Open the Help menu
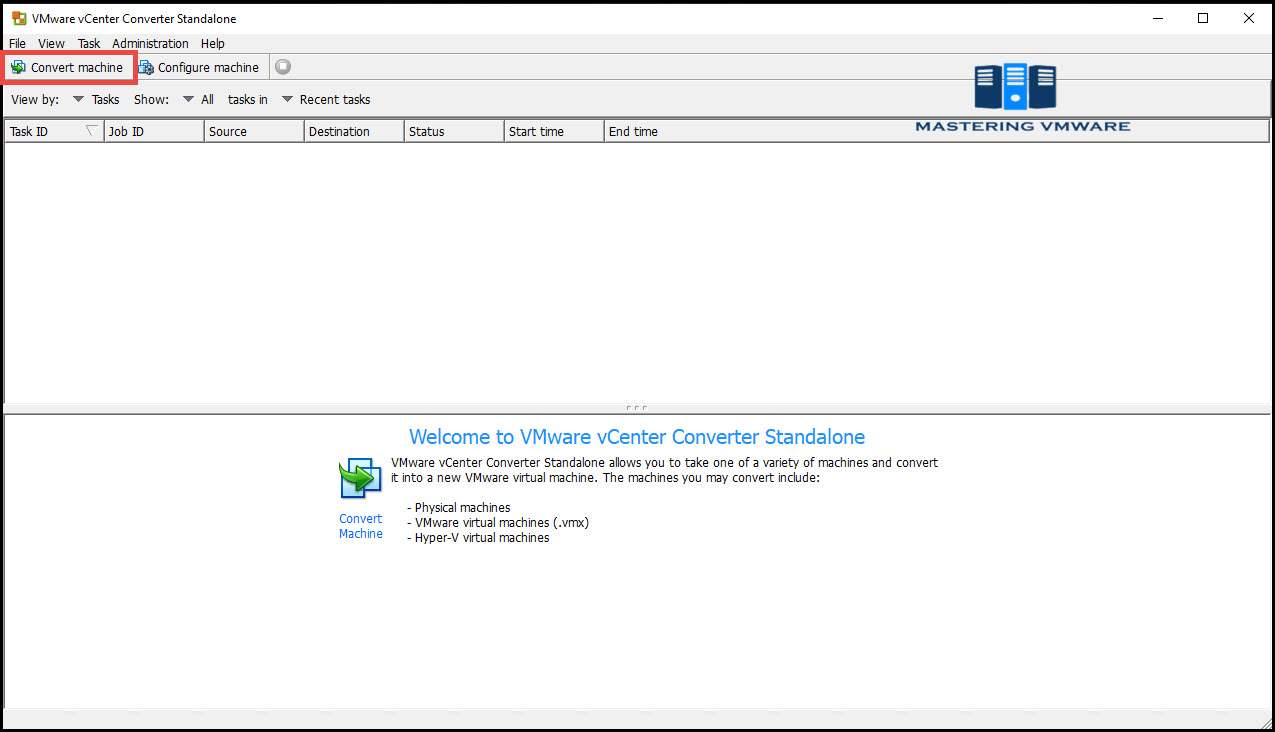1275x732 pixels. point(212,43)
